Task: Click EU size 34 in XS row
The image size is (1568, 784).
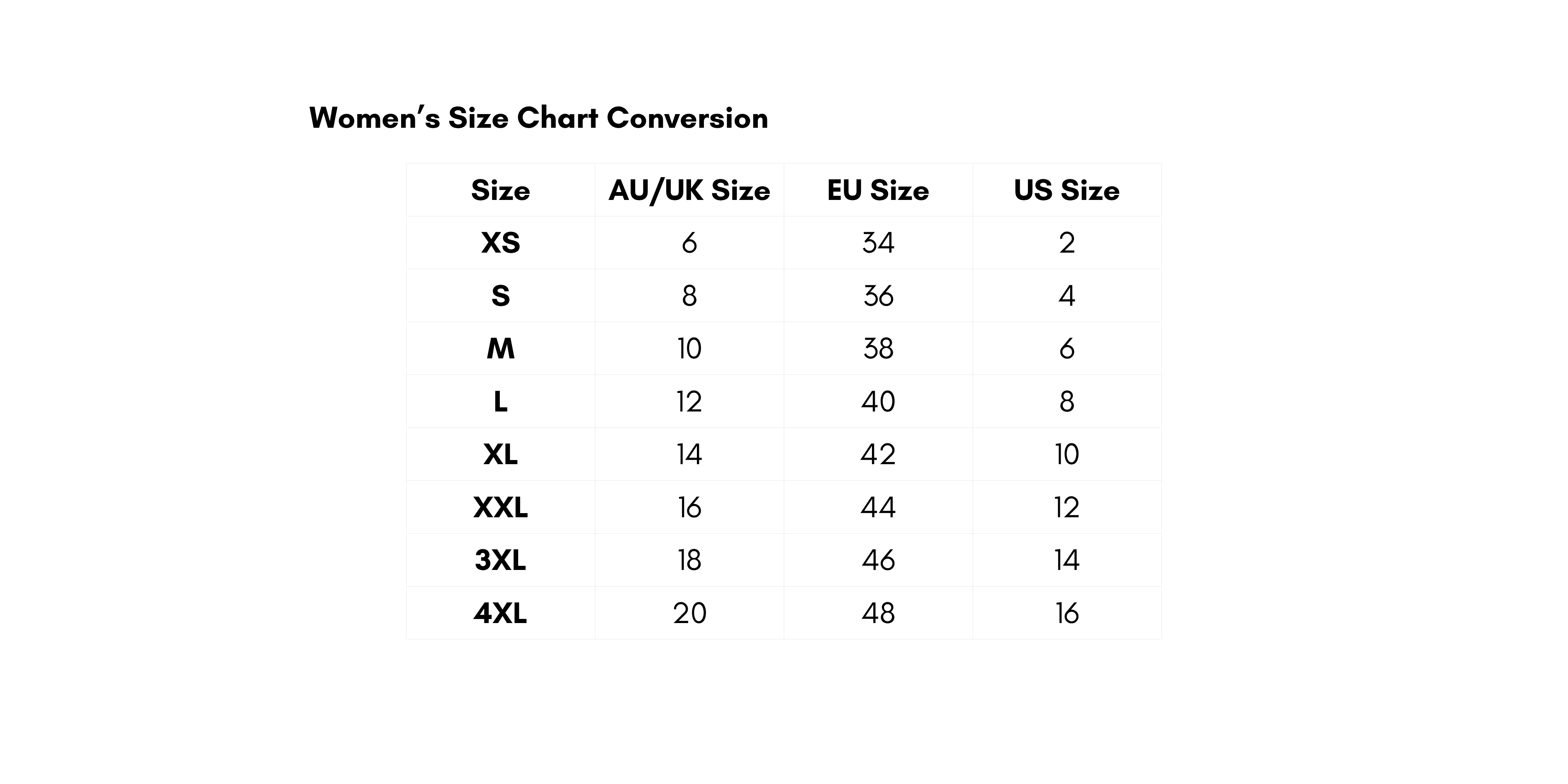Action: click(878, 243)
